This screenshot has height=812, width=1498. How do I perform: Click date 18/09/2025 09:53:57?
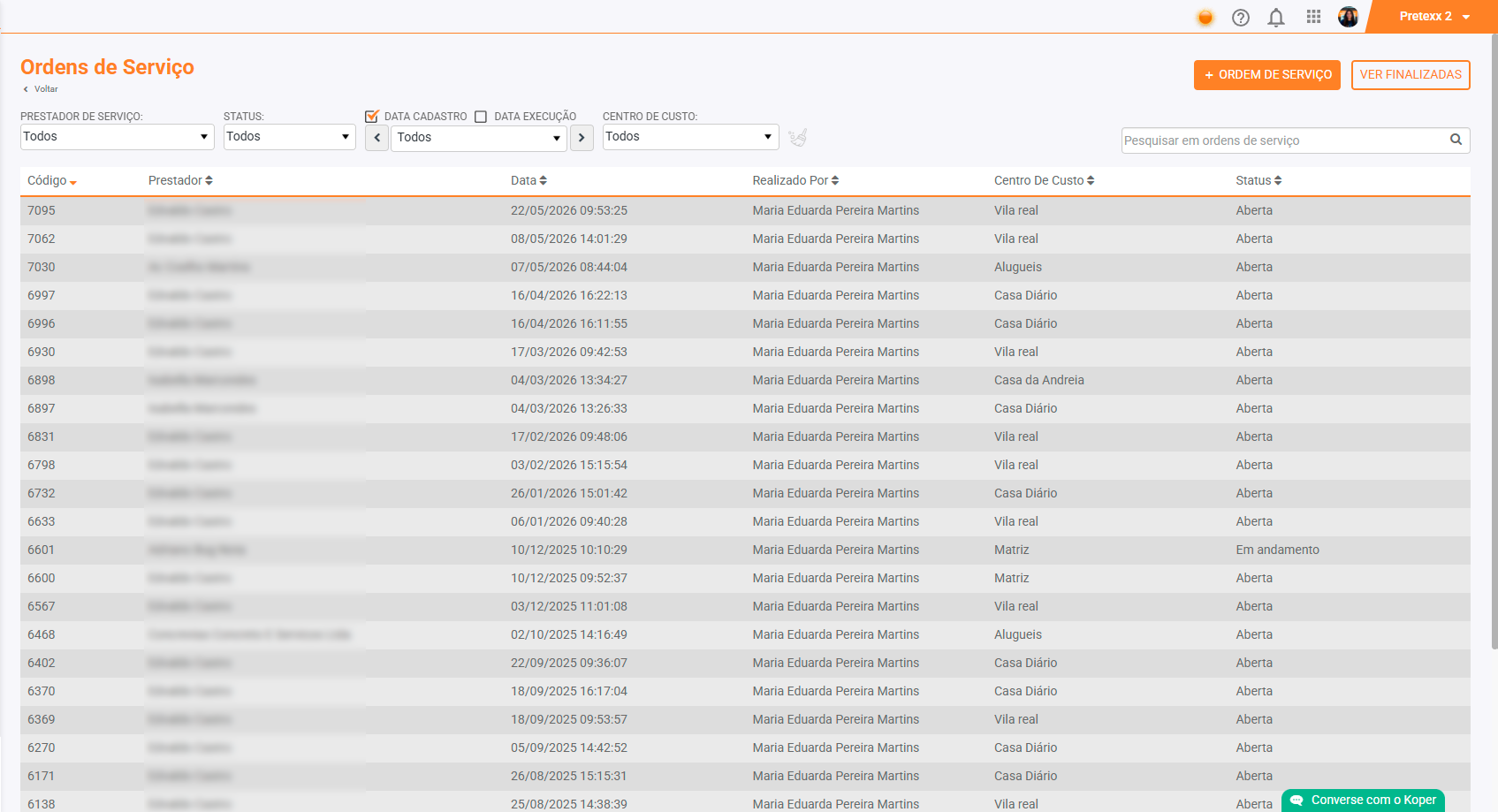coord(569,719)
